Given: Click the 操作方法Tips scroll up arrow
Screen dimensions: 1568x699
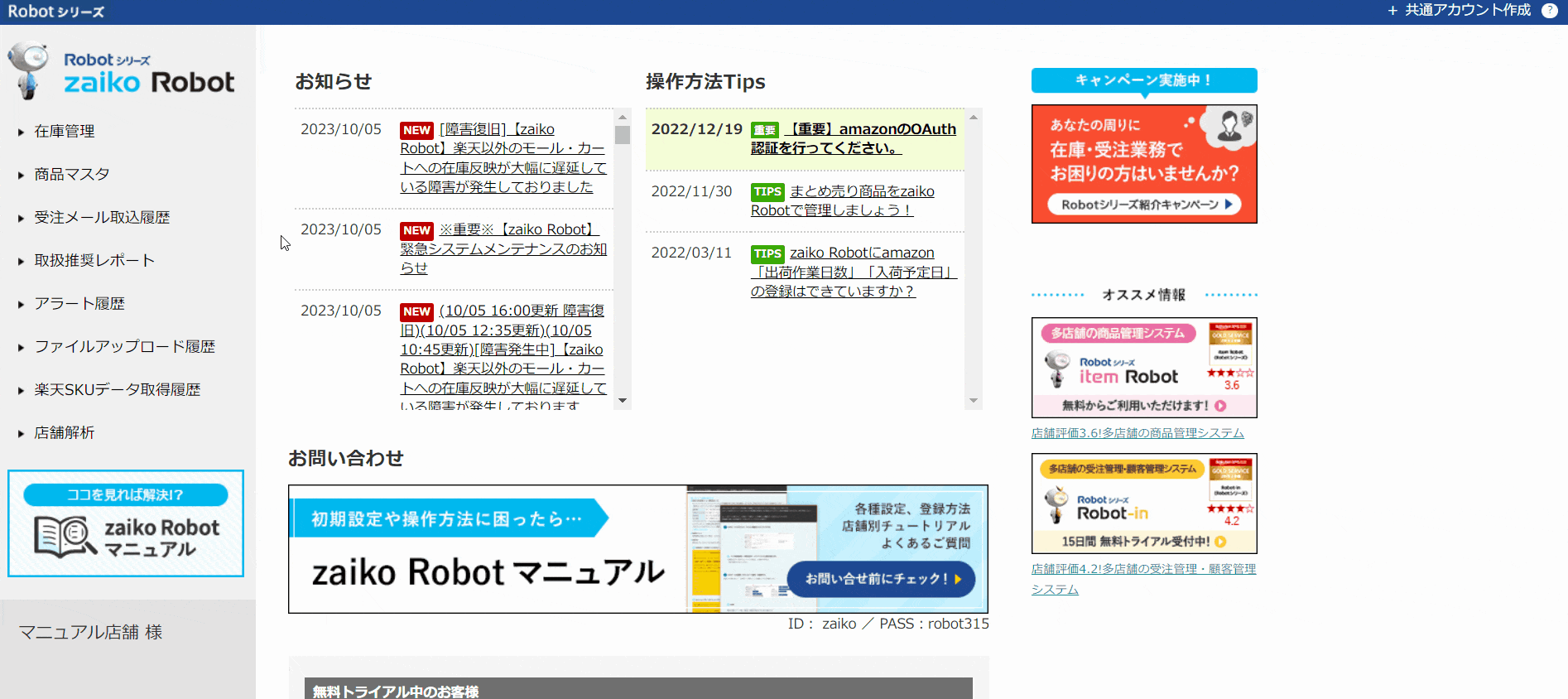Looking at the screenshot, I should pos(974,116).
